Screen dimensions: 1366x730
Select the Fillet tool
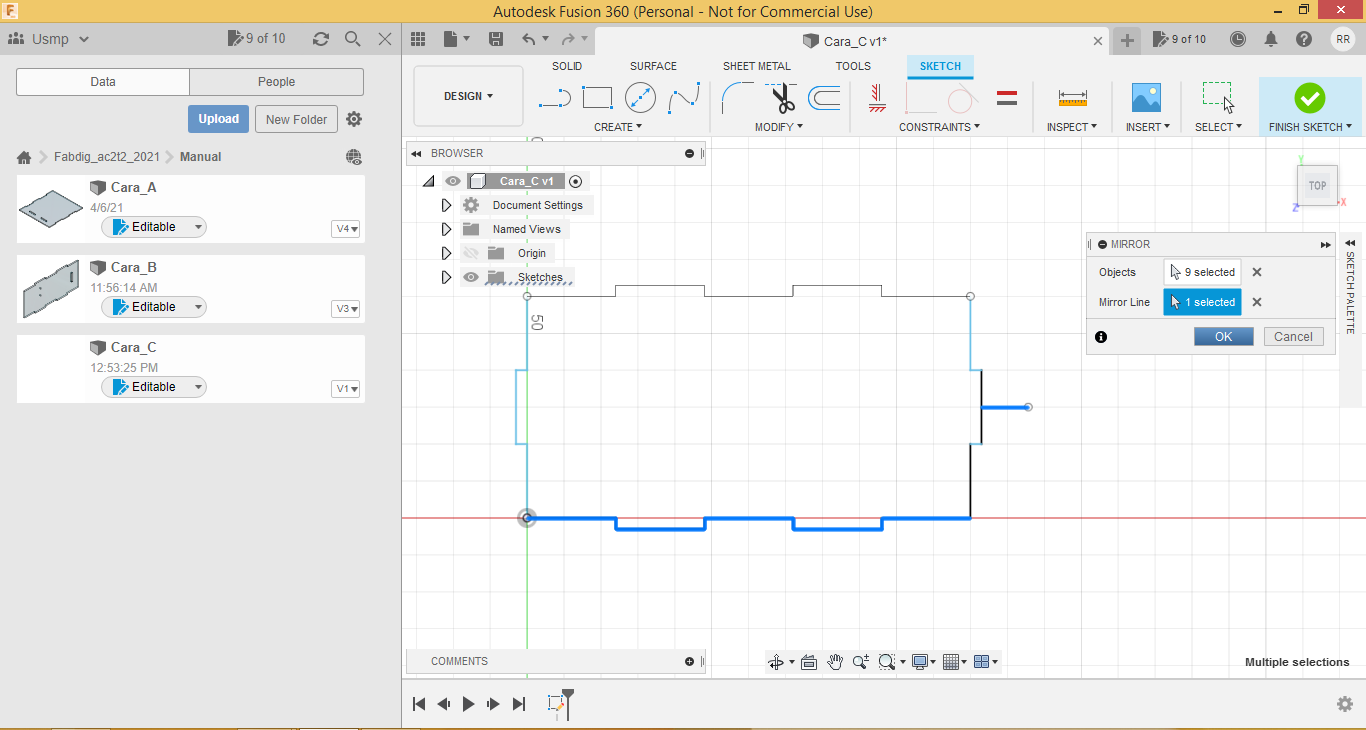[738, 98]
